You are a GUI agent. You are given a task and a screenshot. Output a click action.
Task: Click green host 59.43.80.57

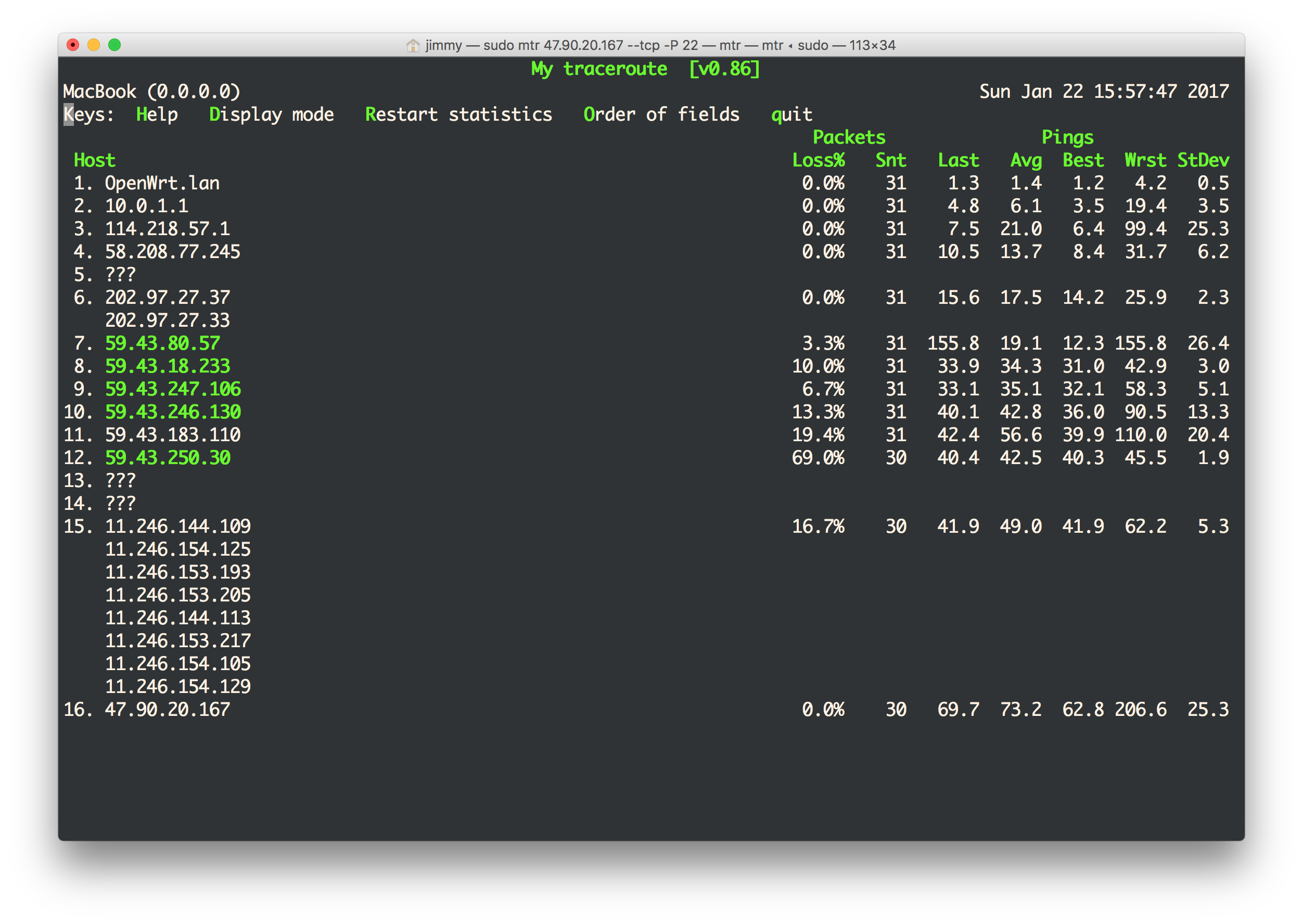tap(162, 343)
